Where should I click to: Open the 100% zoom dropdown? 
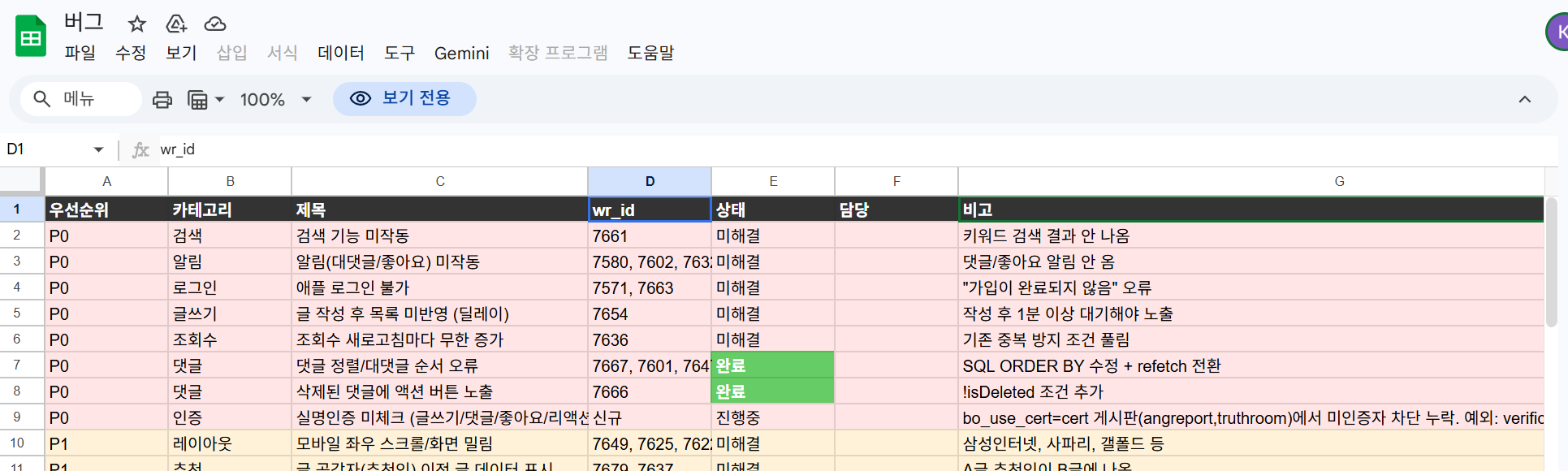tap(276, 99)
